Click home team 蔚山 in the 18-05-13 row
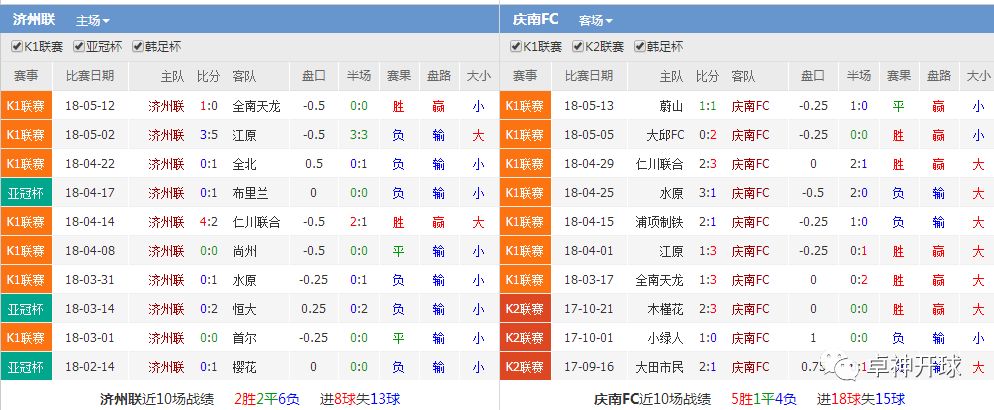 [671, 106]
